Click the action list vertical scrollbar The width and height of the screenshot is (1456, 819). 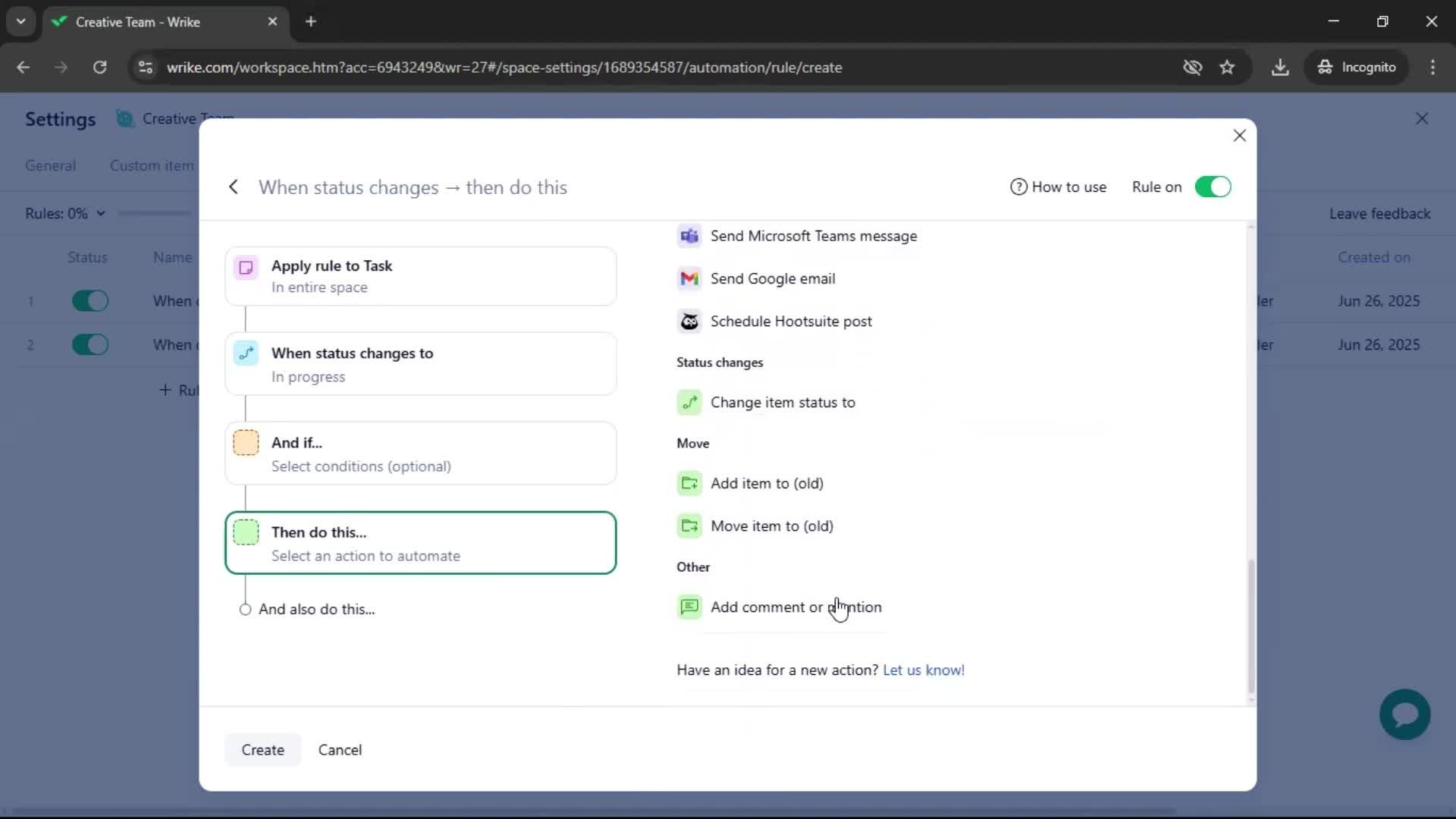click(1251, 626)
